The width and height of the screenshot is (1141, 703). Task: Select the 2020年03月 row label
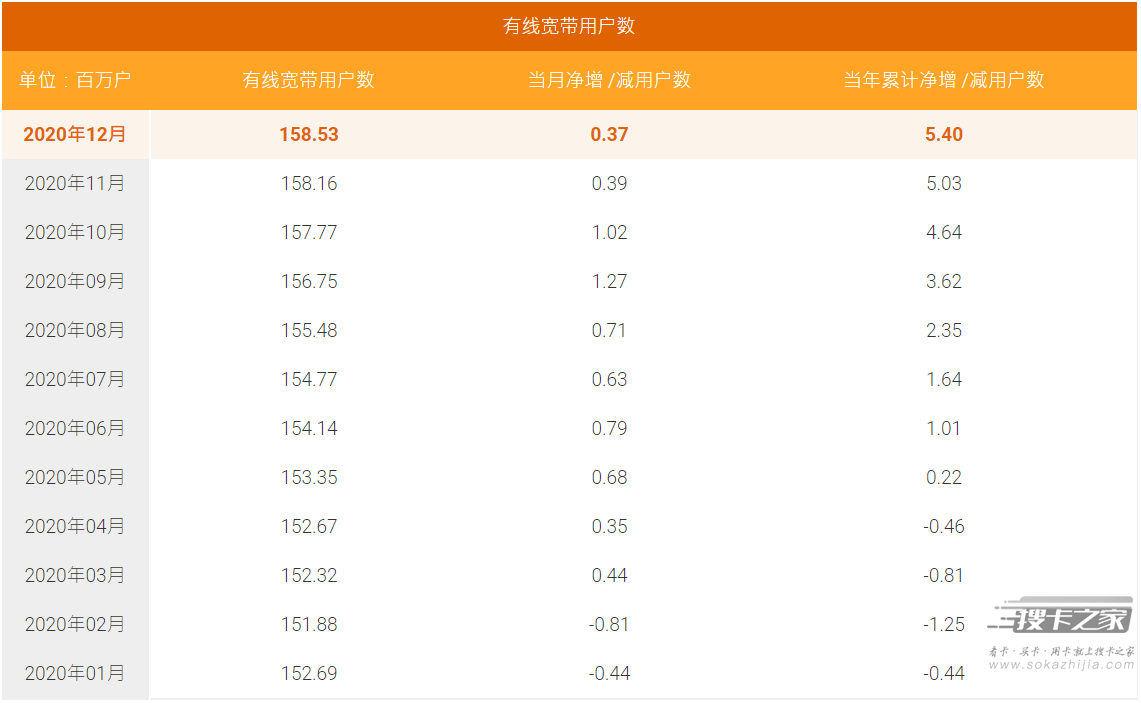(x=75, y=575)
